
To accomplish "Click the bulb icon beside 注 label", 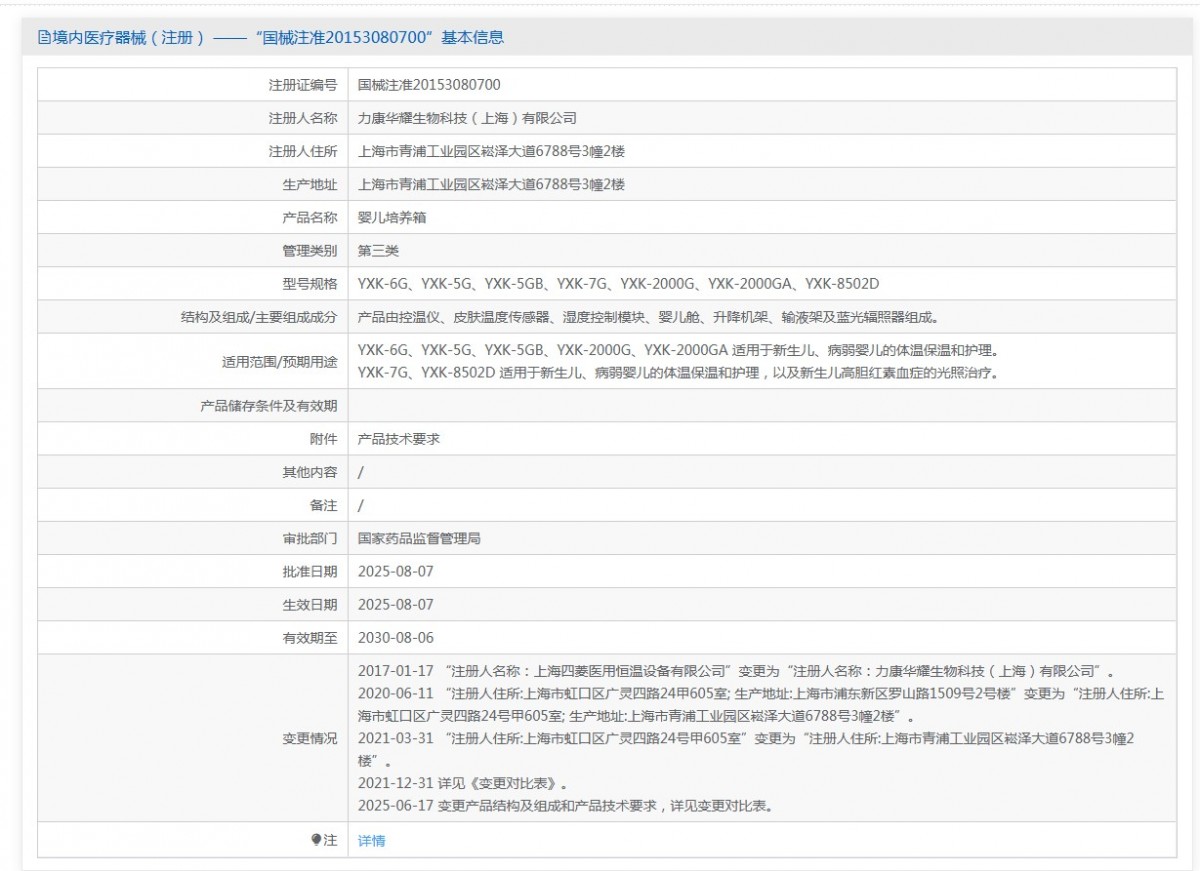I will (x=316, y=840).
